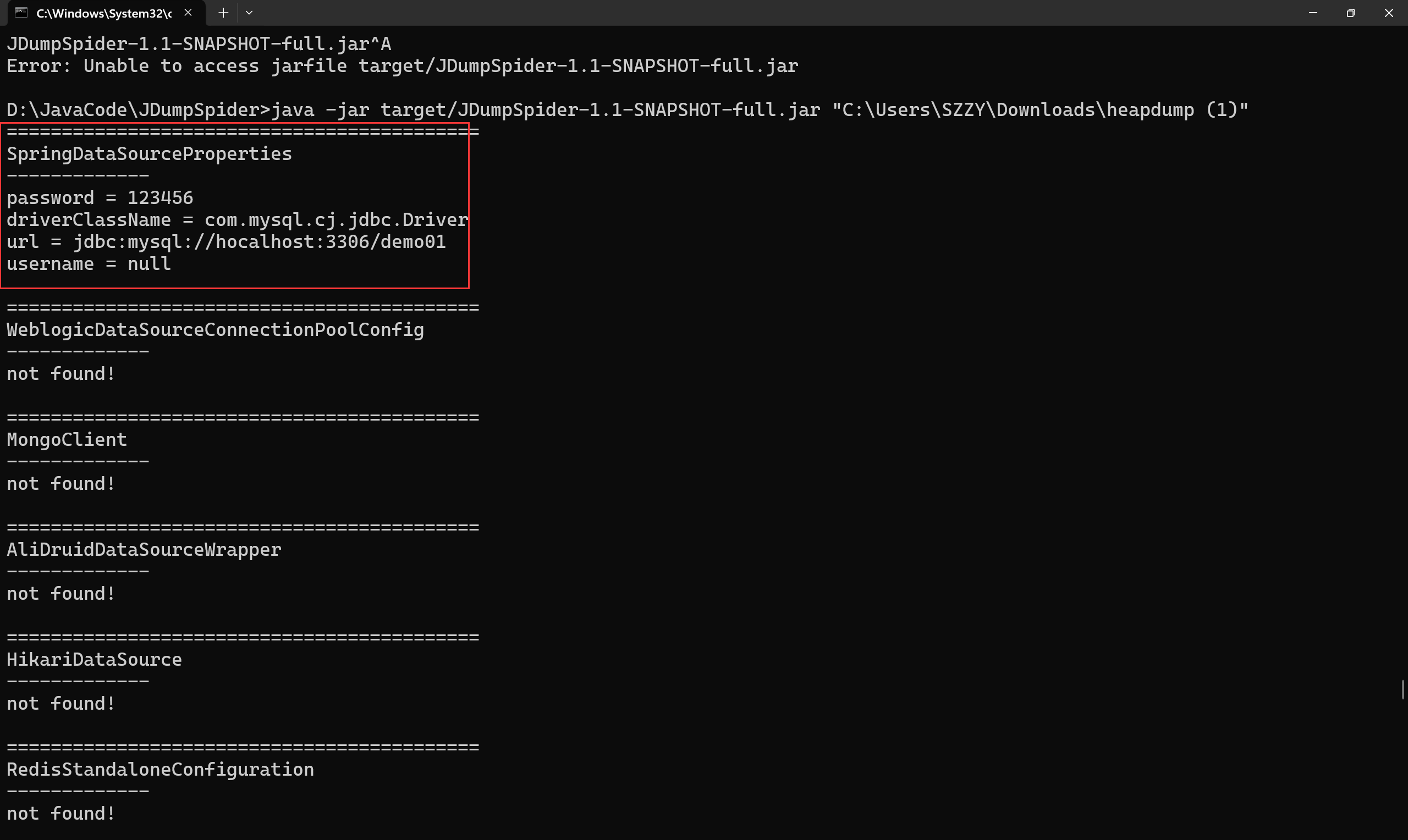Click the MongoClient heading

point(67,440)
